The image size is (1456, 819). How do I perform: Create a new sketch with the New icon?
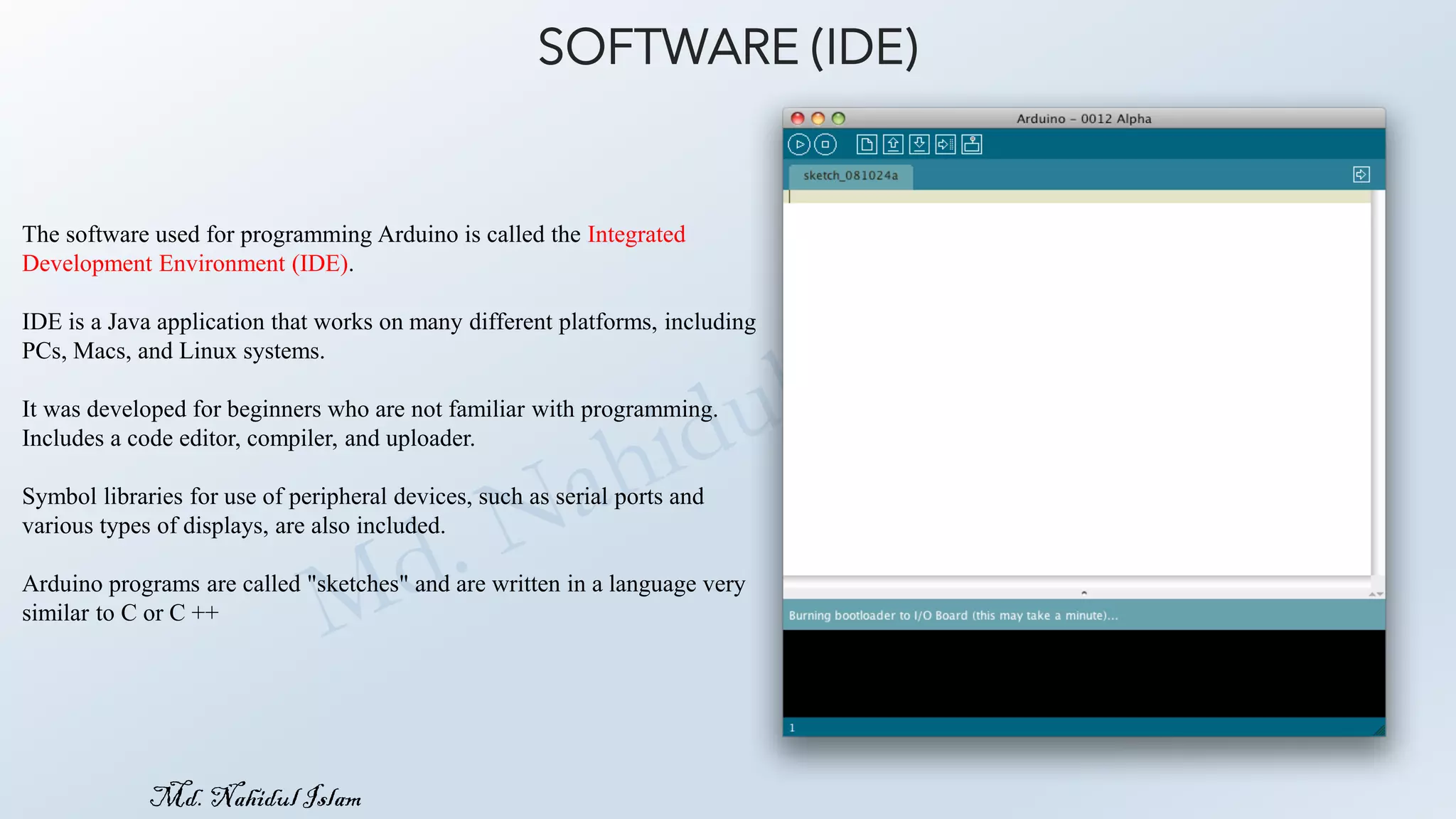tap(867, 144)
